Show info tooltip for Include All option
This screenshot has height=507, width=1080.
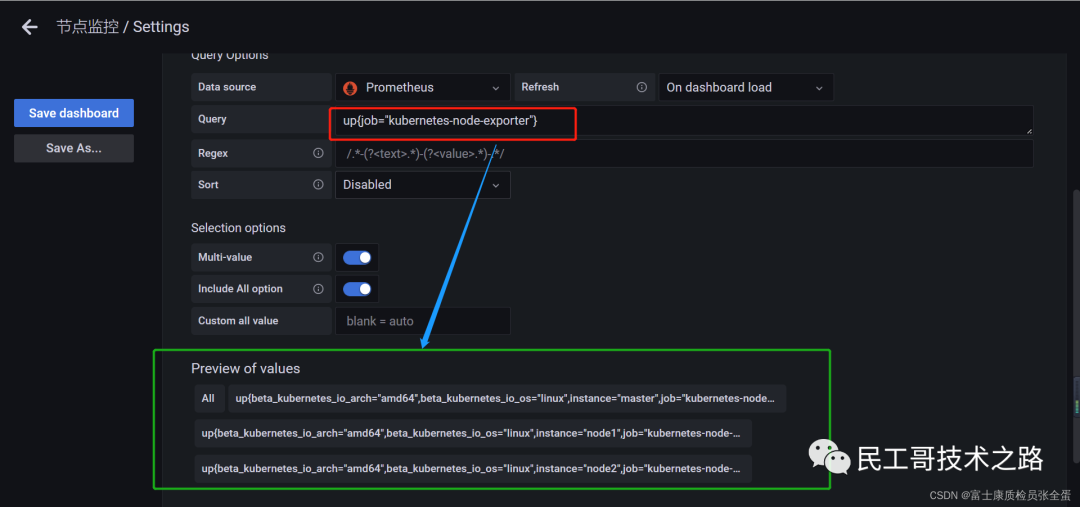[318, 289]
